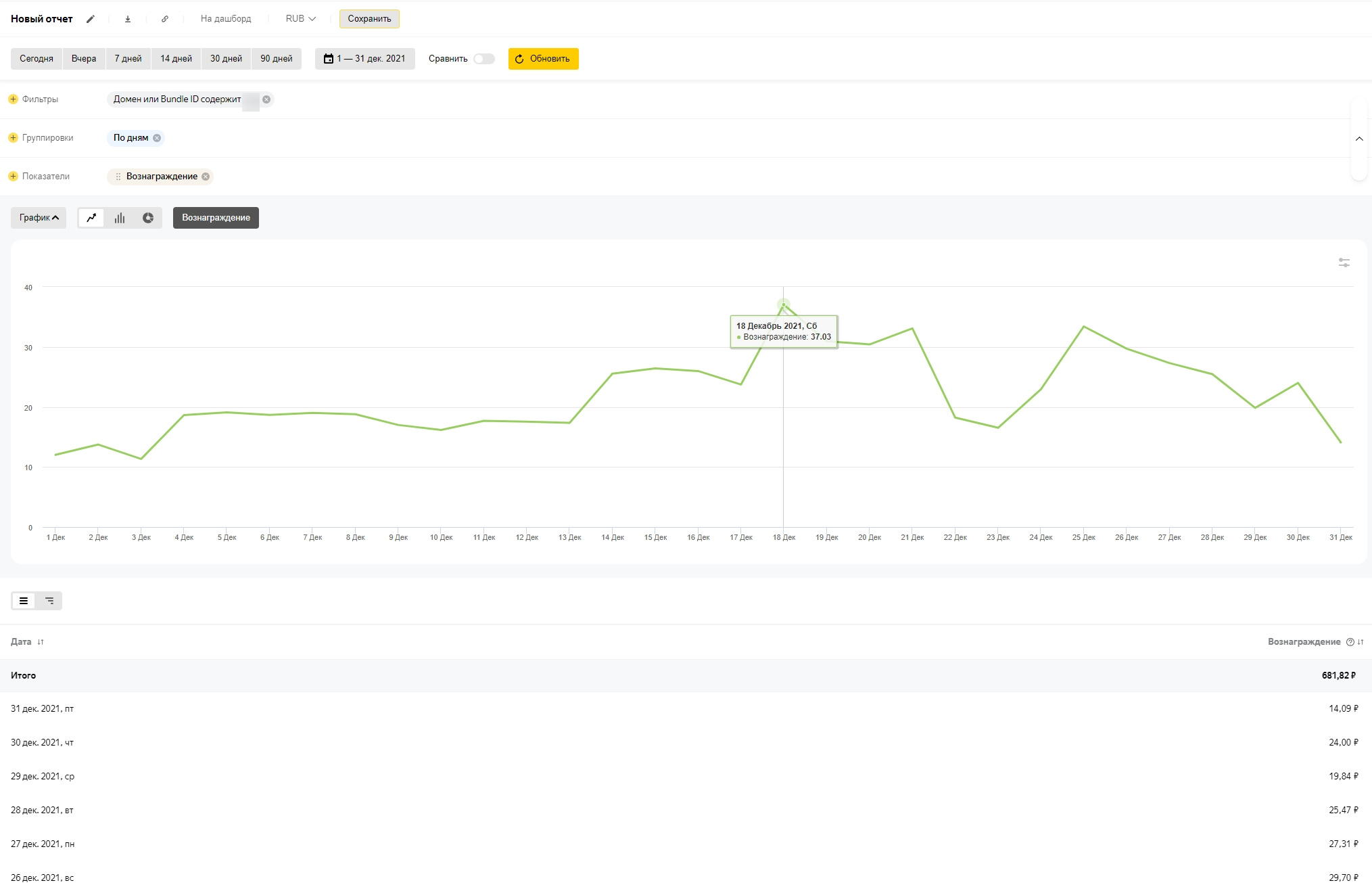
Task: Click the download report icon
Action: pos(128,19)
